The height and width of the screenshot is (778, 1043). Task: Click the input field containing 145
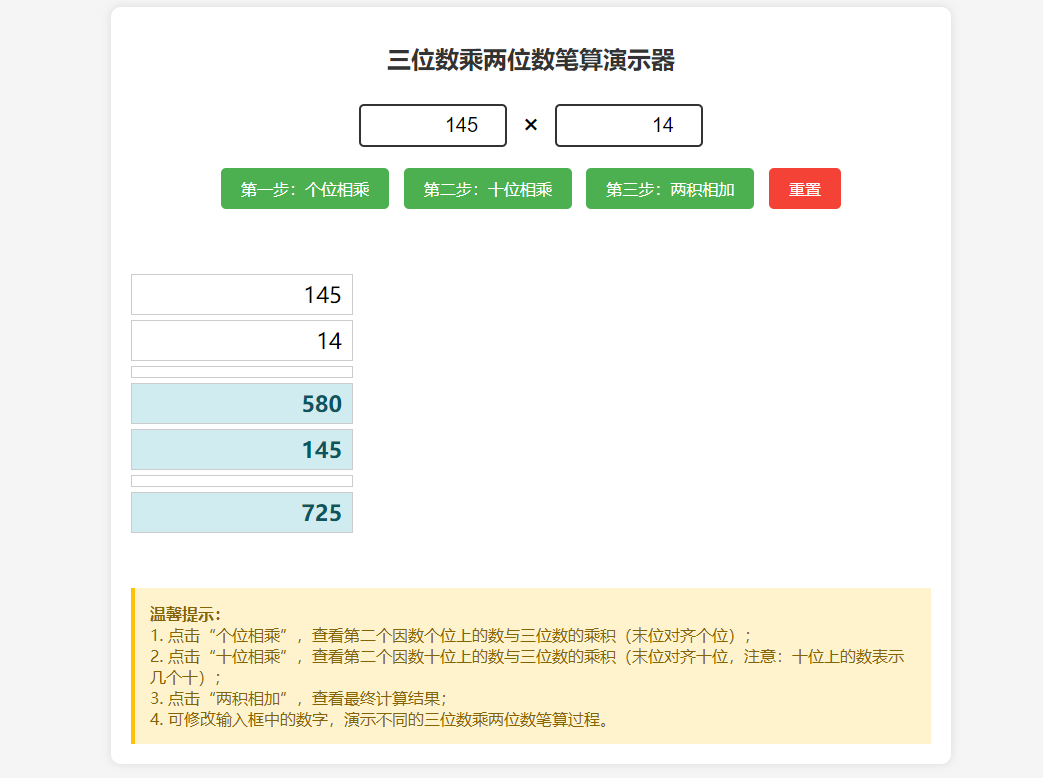click(432, 125)
